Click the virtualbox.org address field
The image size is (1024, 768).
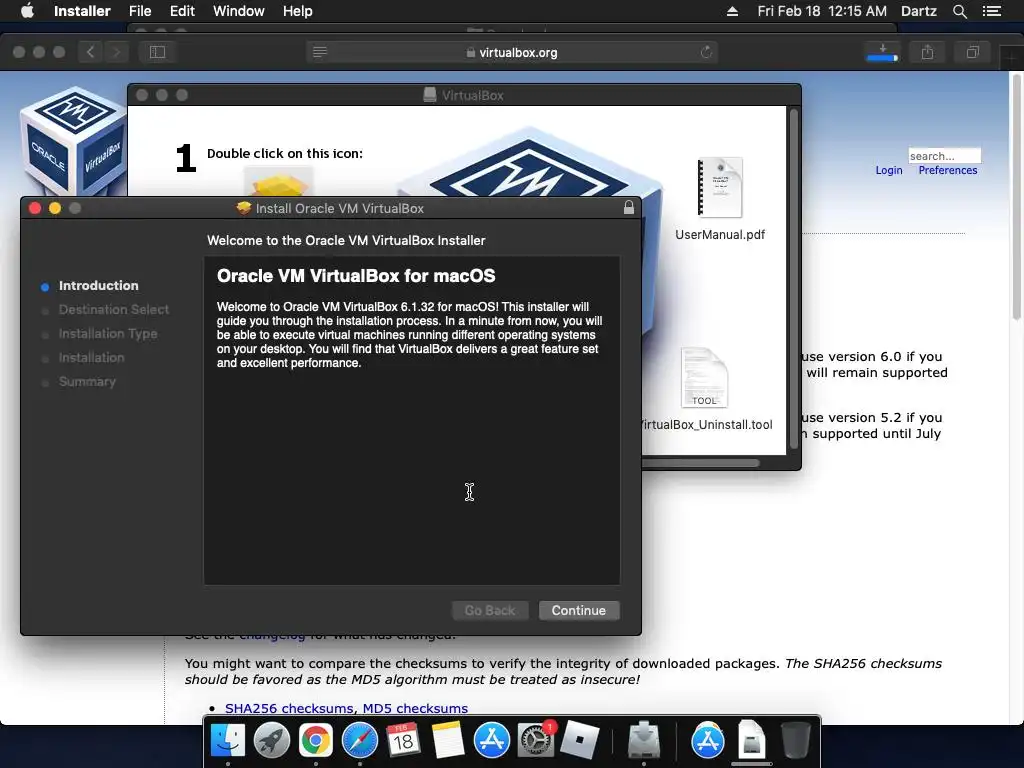pos(512,52)
